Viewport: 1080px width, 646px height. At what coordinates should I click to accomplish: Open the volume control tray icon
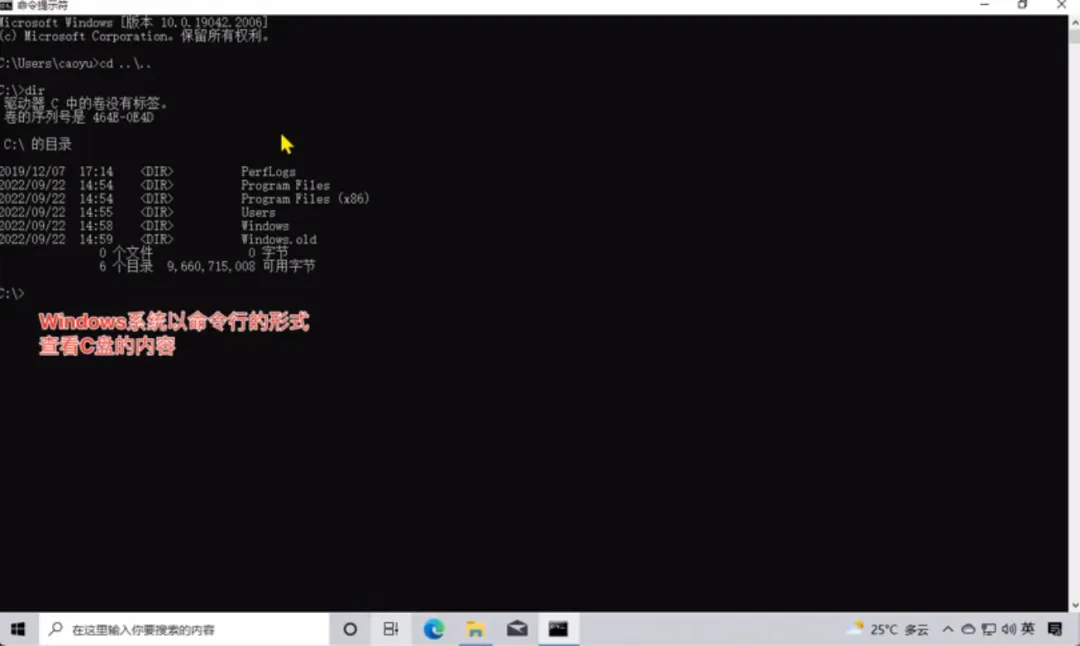pyautogui.click(x=1008, y=629)
